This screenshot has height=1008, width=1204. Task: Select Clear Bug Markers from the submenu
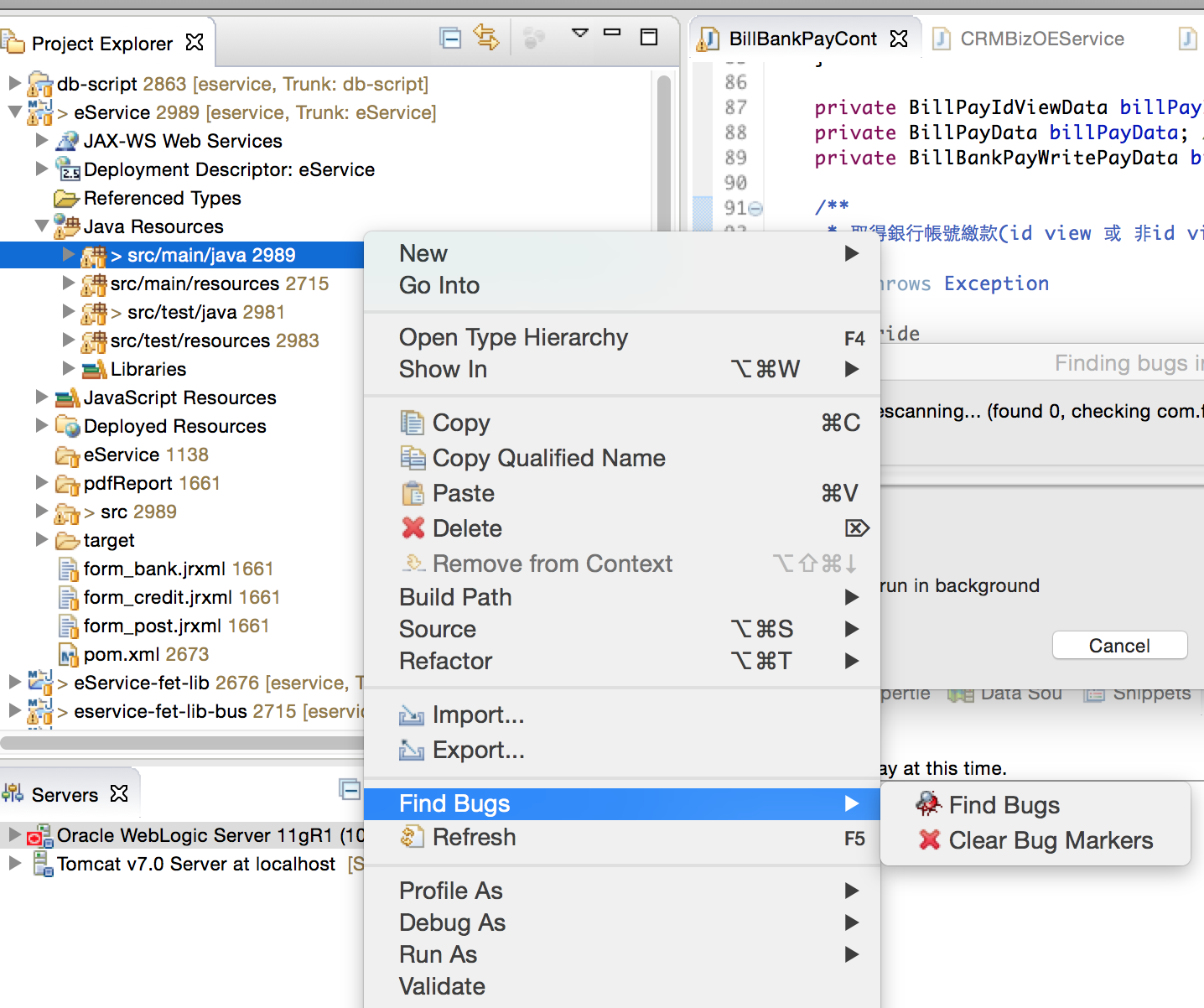[x=1049, y=840]
